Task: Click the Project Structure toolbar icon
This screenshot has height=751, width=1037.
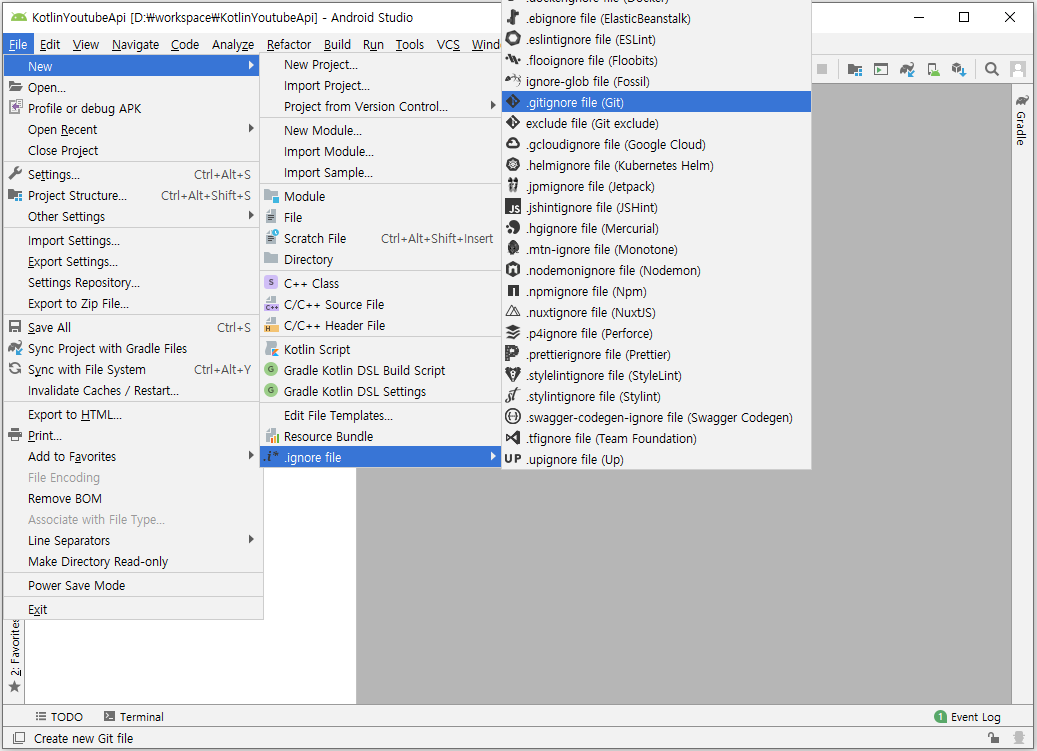Action: click(855, 69)
